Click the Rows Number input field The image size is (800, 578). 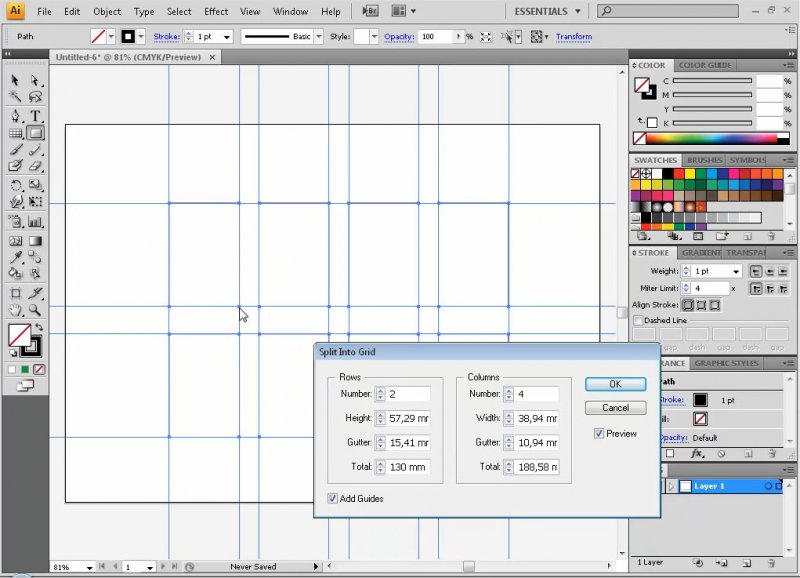click(x=408, y=394)
